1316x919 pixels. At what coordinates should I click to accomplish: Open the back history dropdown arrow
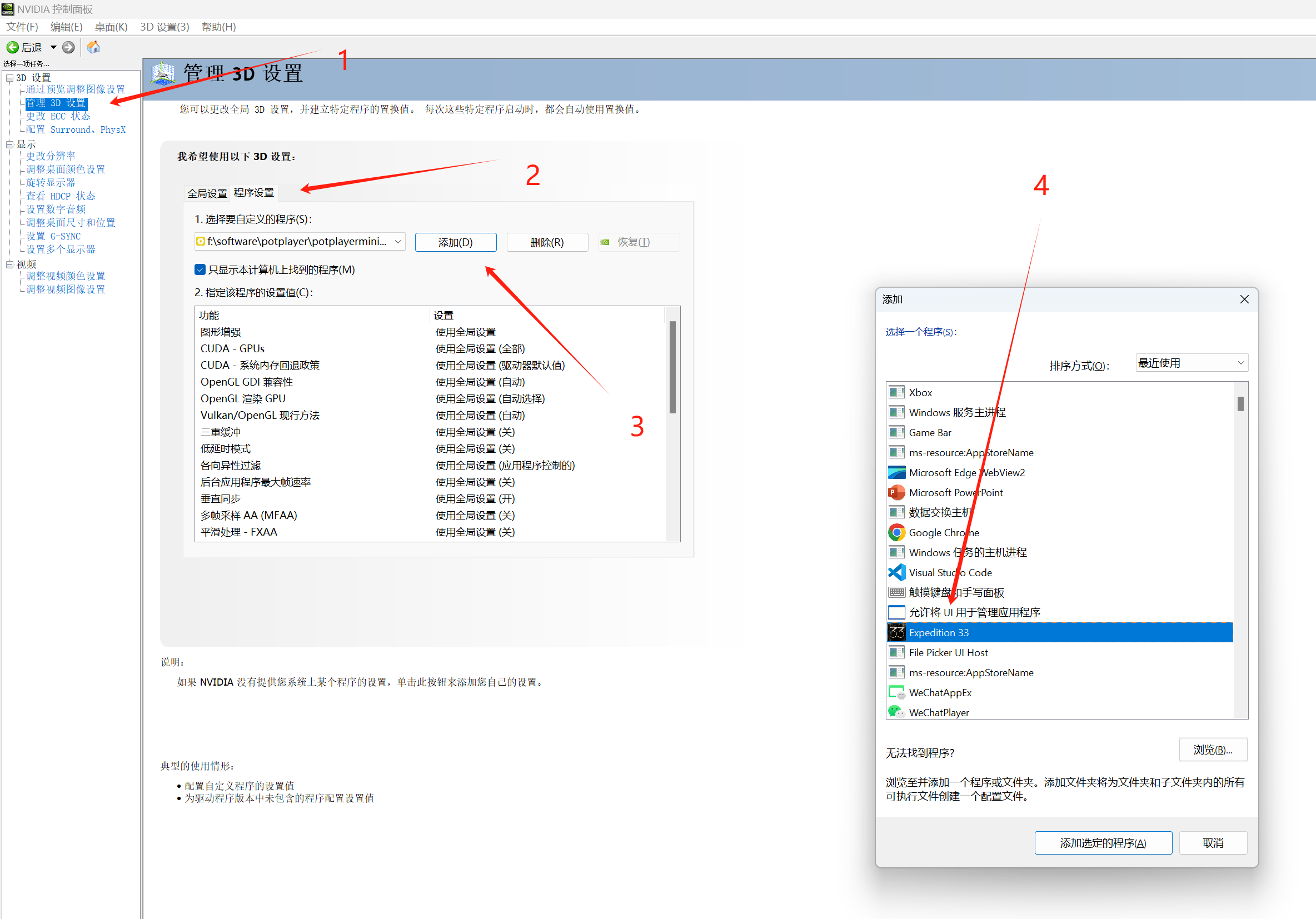[53, 48]
